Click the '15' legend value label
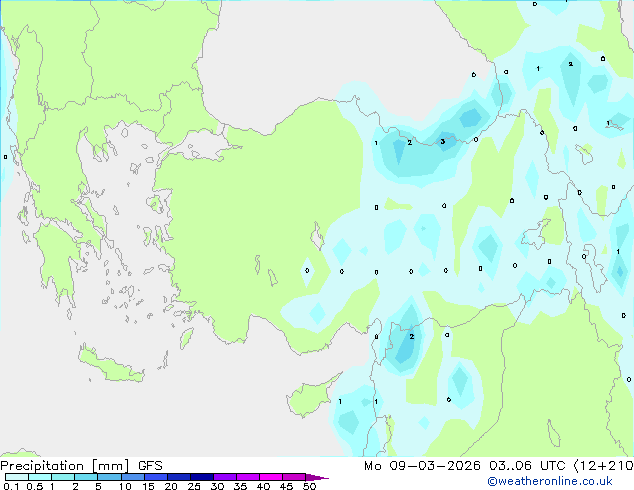Viewport: 634px width, 490px height. coord(148,486)
